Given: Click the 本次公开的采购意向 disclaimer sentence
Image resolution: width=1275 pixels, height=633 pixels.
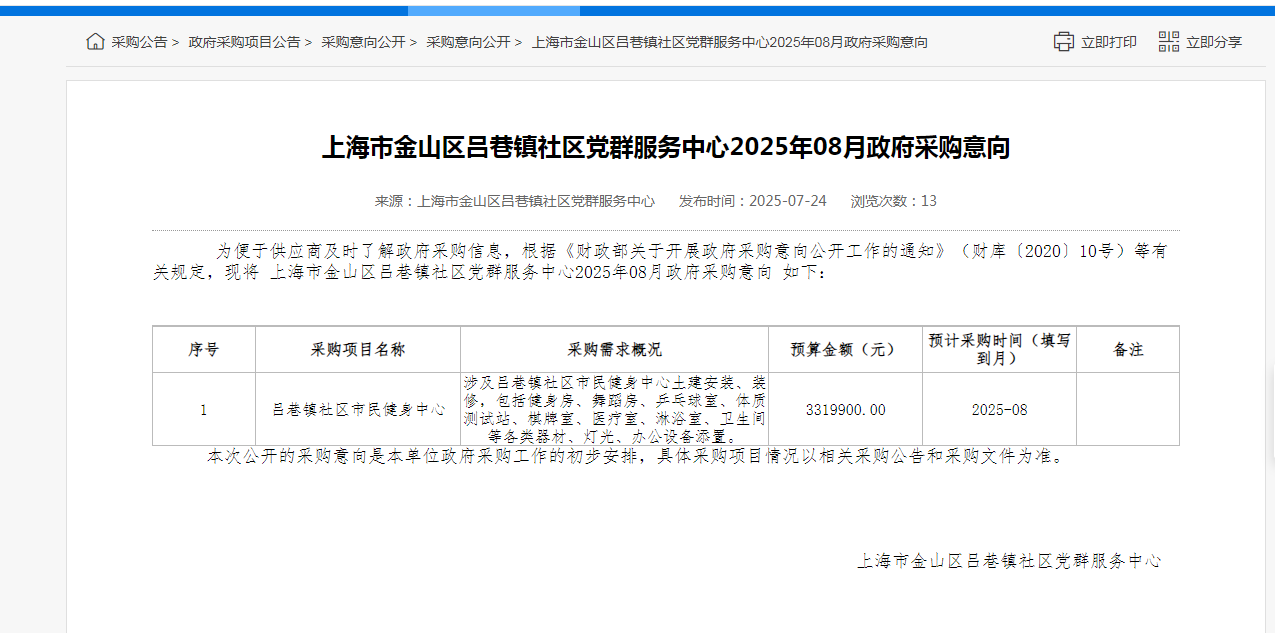Looking at the screenshot, I should click(637, 457).
